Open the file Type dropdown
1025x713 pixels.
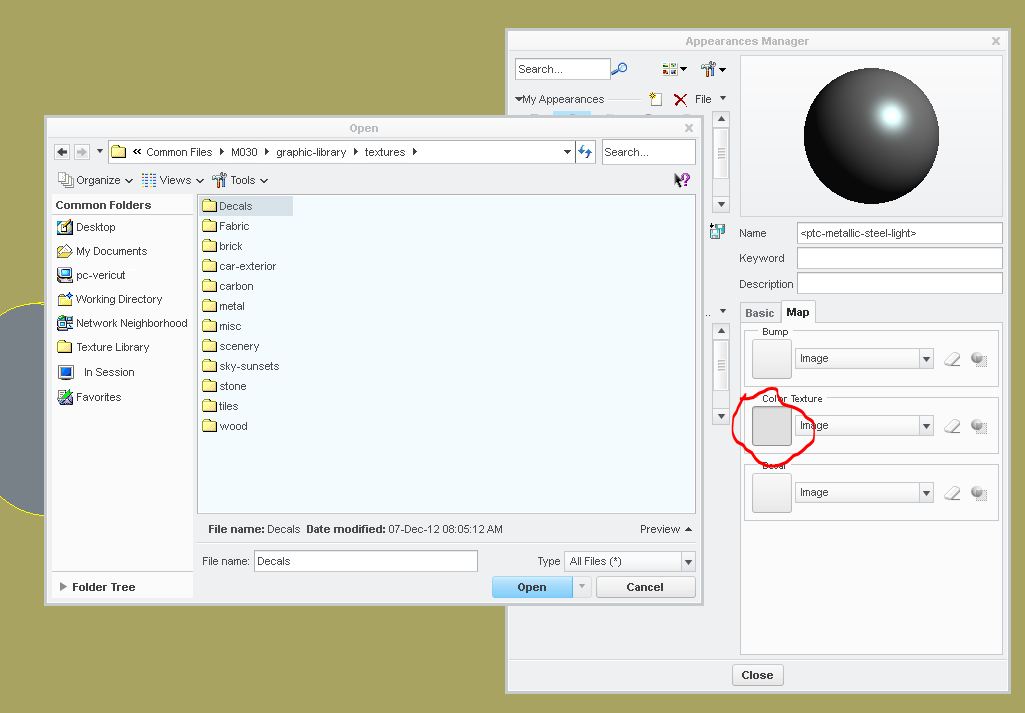click(x=630, y=561)
